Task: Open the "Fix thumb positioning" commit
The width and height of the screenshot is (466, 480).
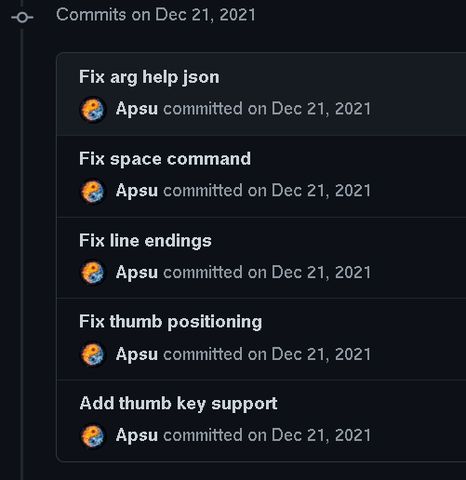Action: coord(170,322)
